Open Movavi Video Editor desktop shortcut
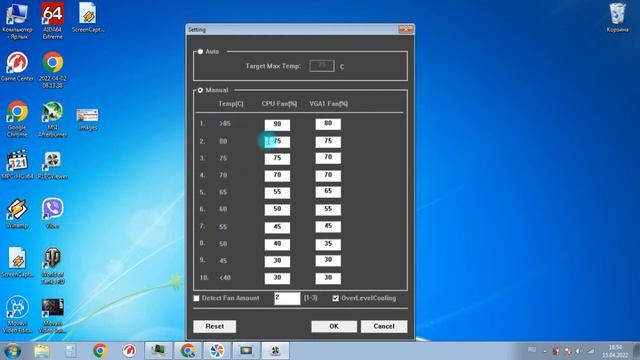640x360 pixels. (17, 314)
